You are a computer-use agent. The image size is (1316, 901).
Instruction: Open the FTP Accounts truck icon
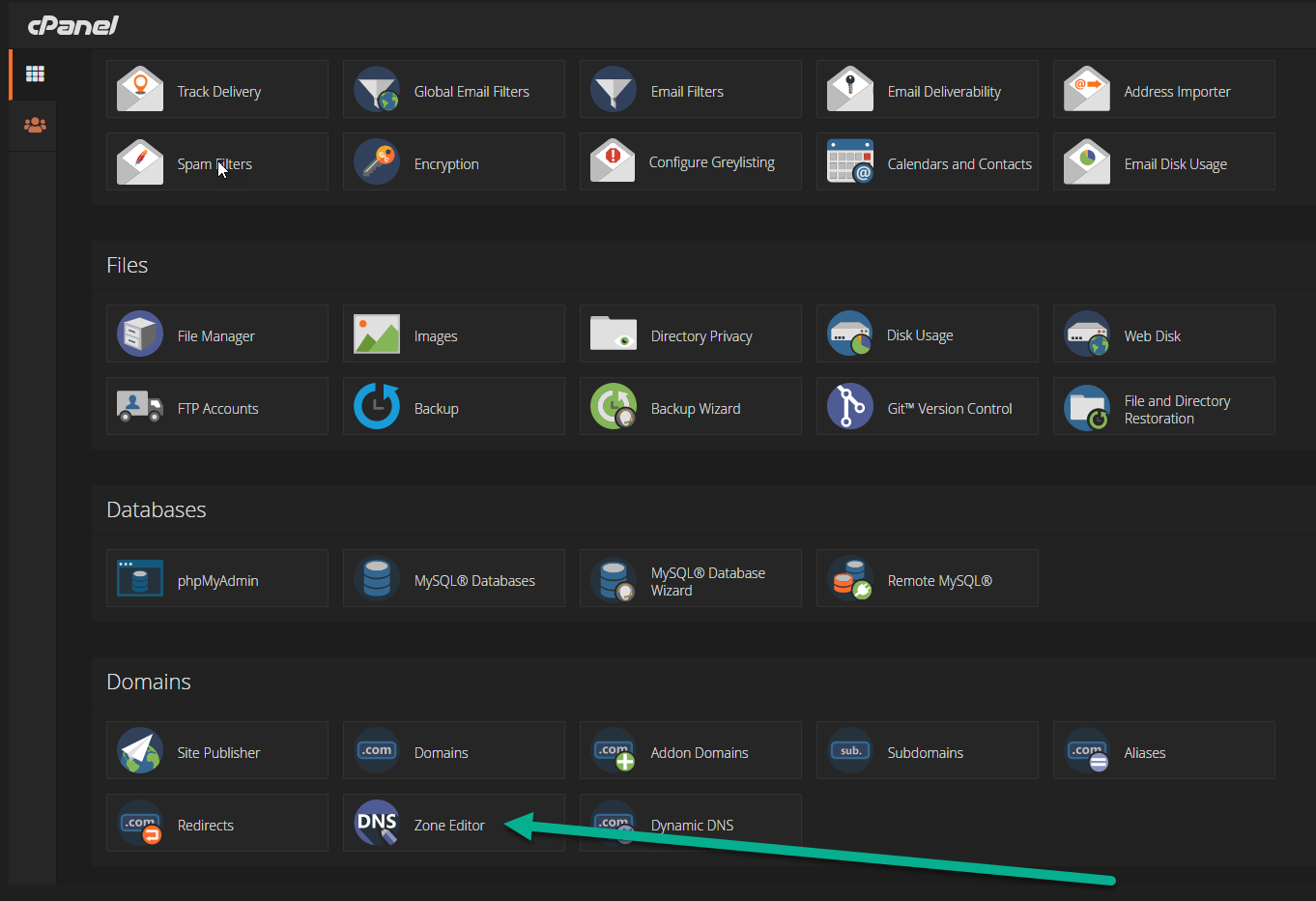click(x=140, y=407)
